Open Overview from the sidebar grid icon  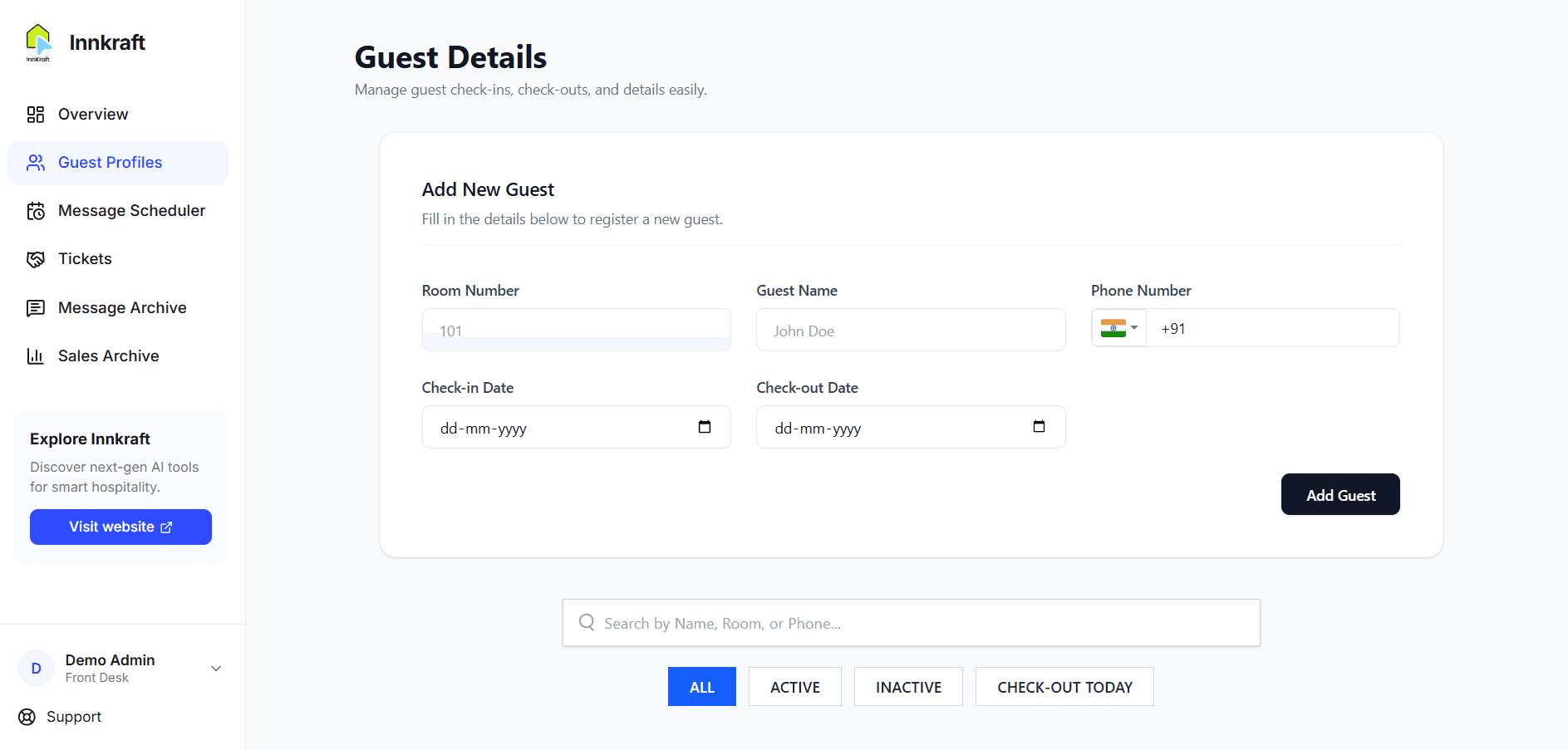tap(35, 114)
